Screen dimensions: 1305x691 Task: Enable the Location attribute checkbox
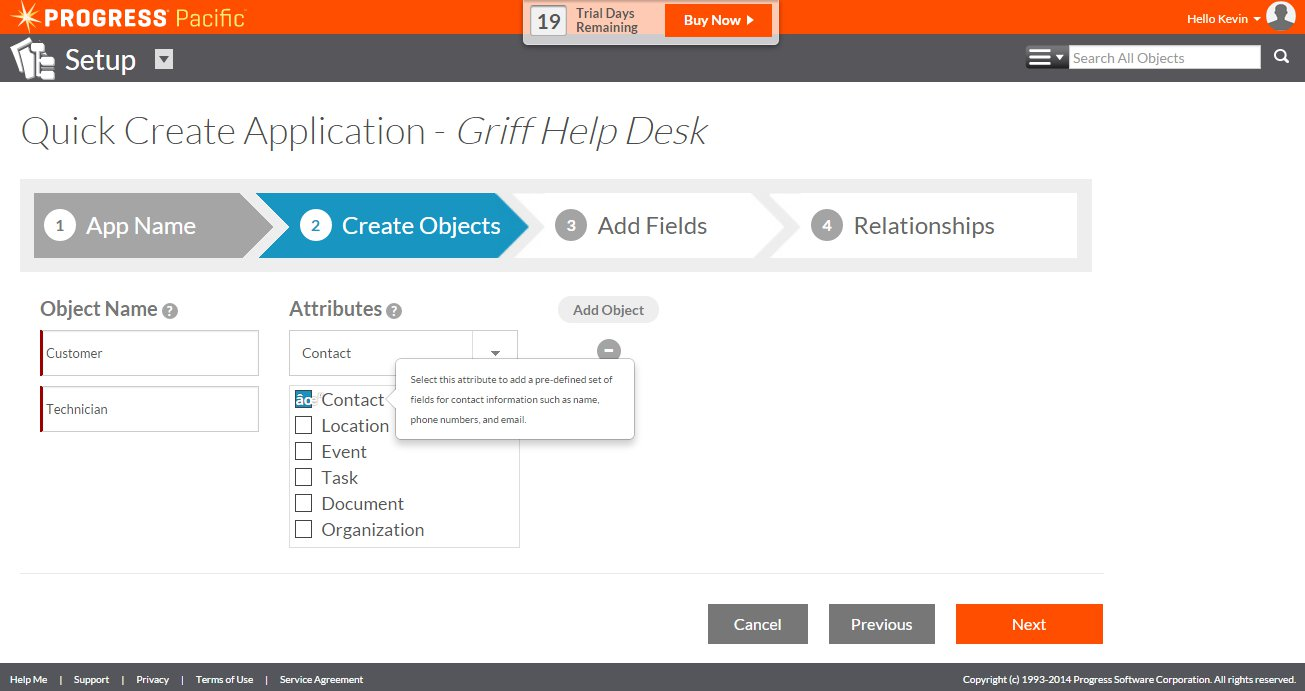304,426
